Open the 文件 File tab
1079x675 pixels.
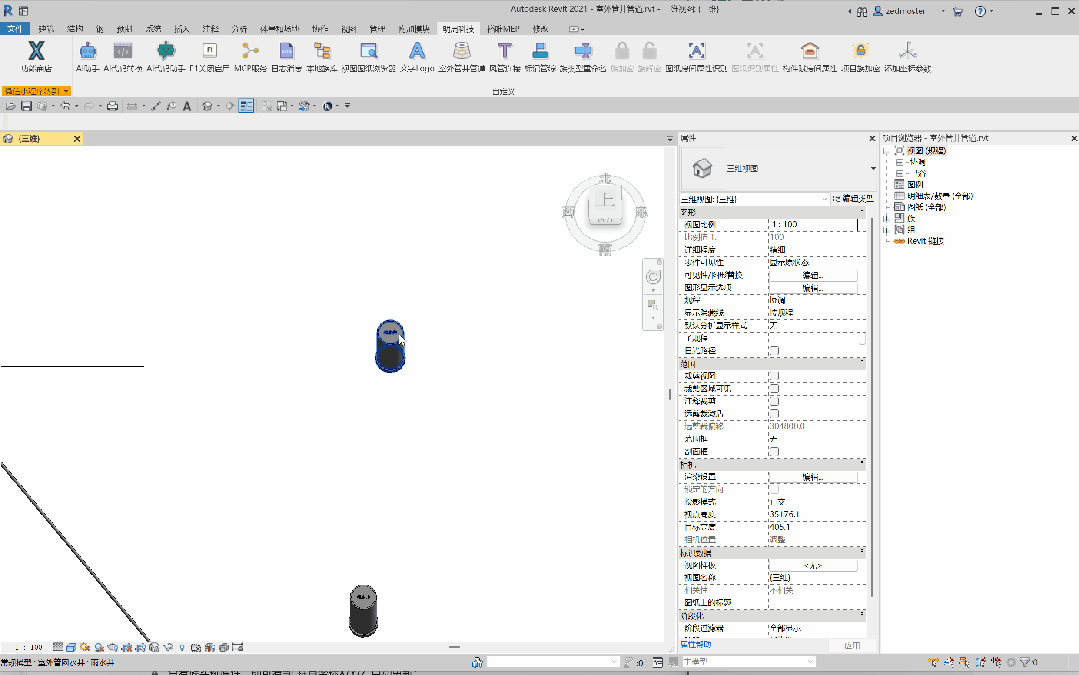(14, 29)
